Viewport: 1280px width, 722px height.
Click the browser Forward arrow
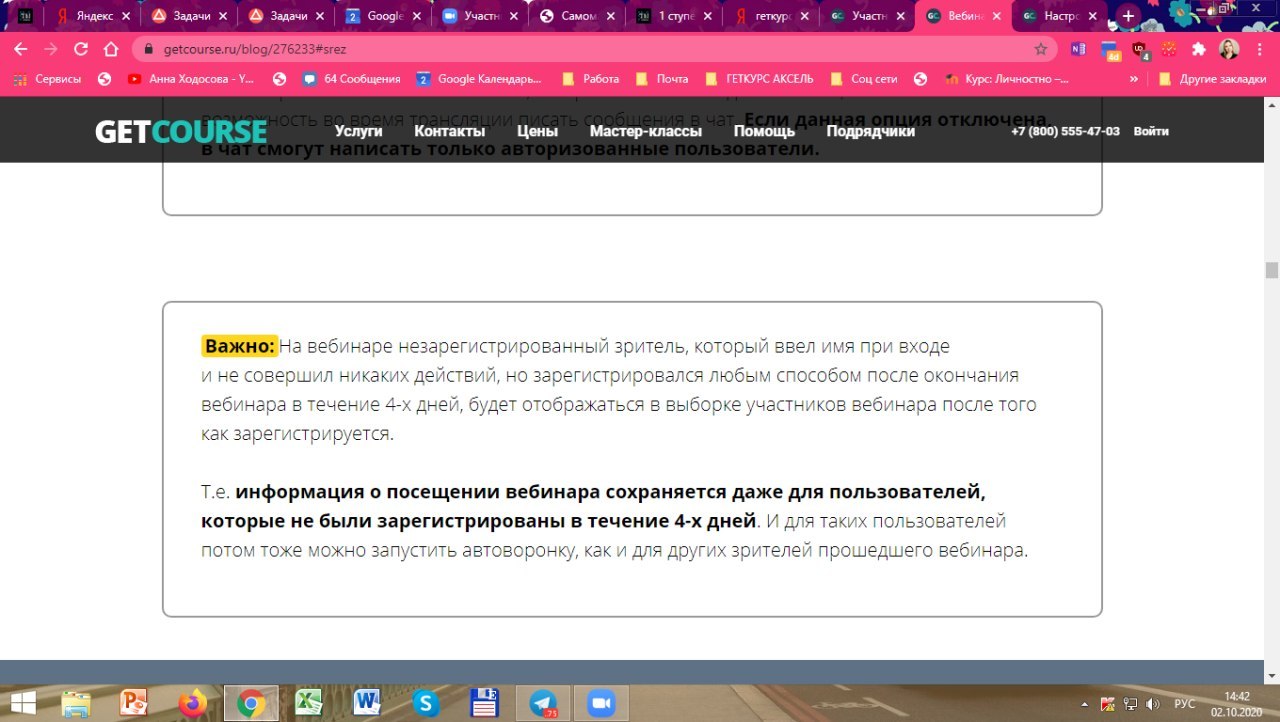click(50, 49)
